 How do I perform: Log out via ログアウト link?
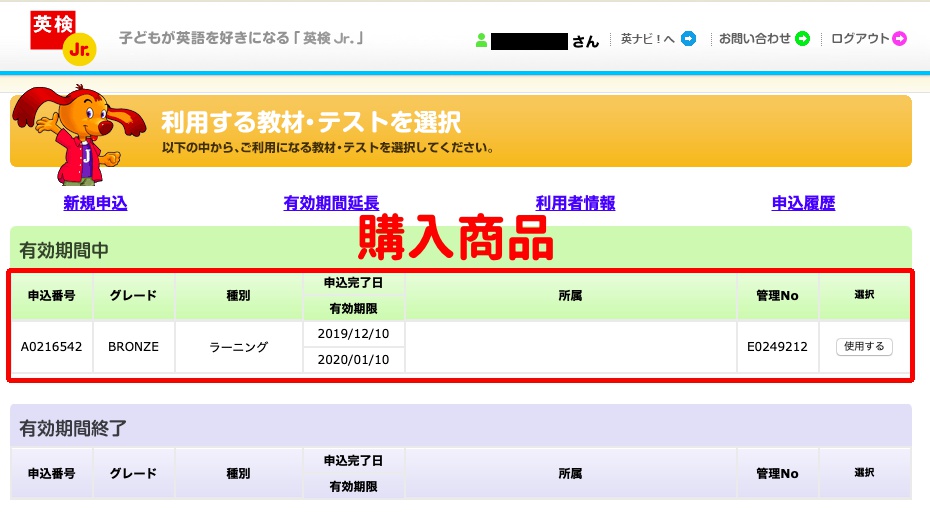(x=860, y=39)
